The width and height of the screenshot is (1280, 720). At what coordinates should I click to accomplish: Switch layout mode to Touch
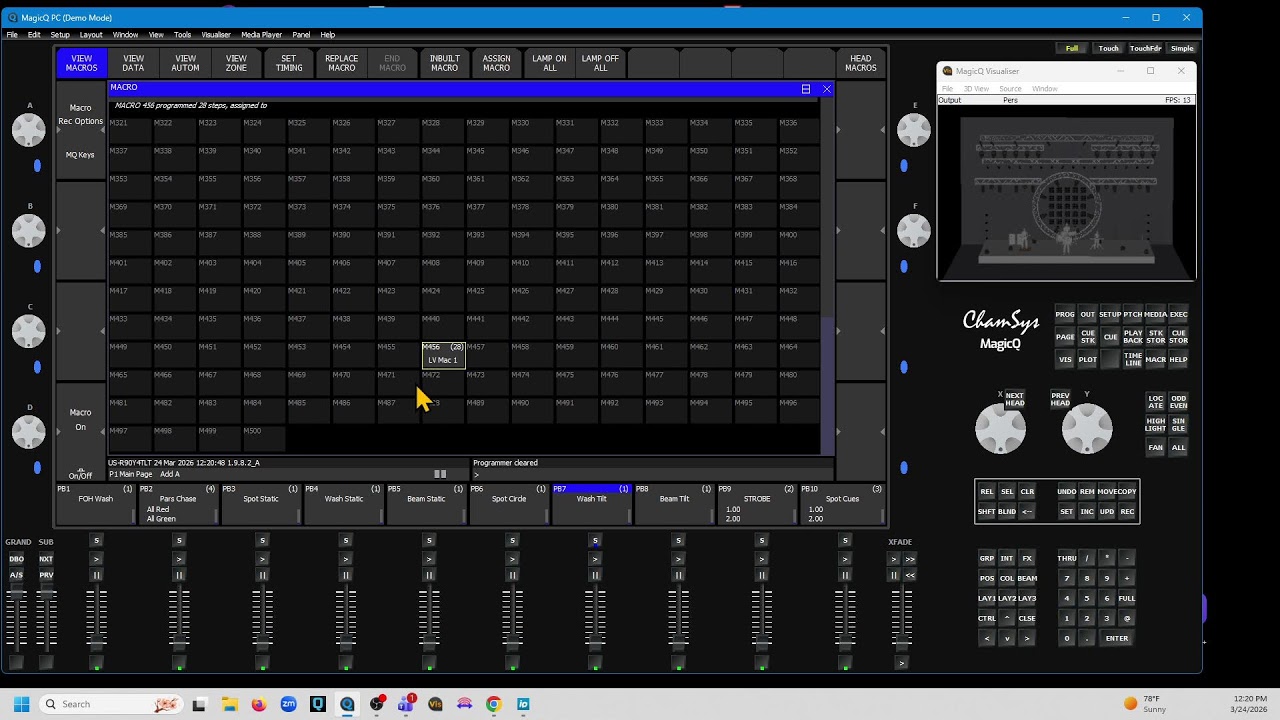tap(1108, 48)
